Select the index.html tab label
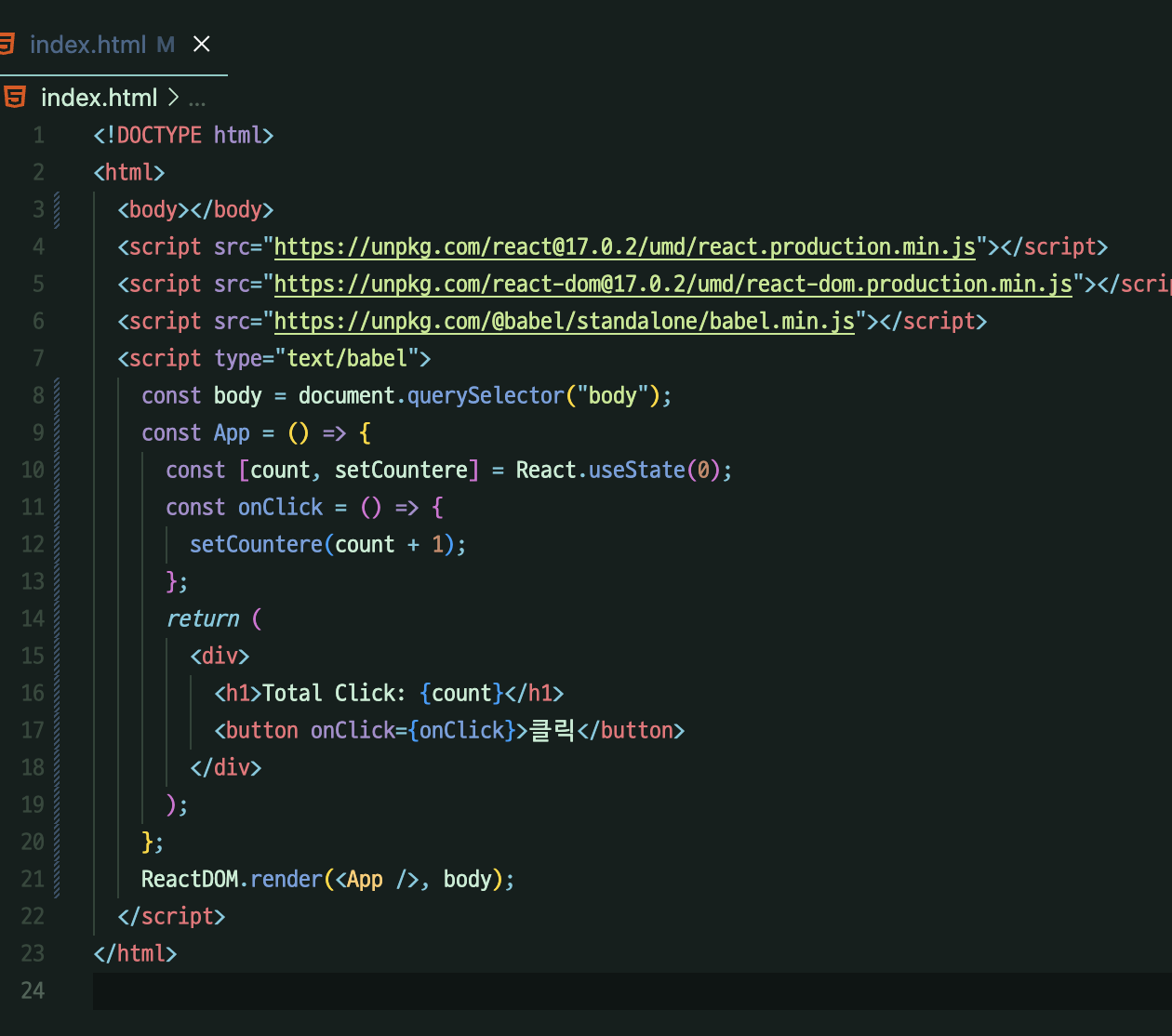This screenshot has width=1172, height=1036. [87, 45]
